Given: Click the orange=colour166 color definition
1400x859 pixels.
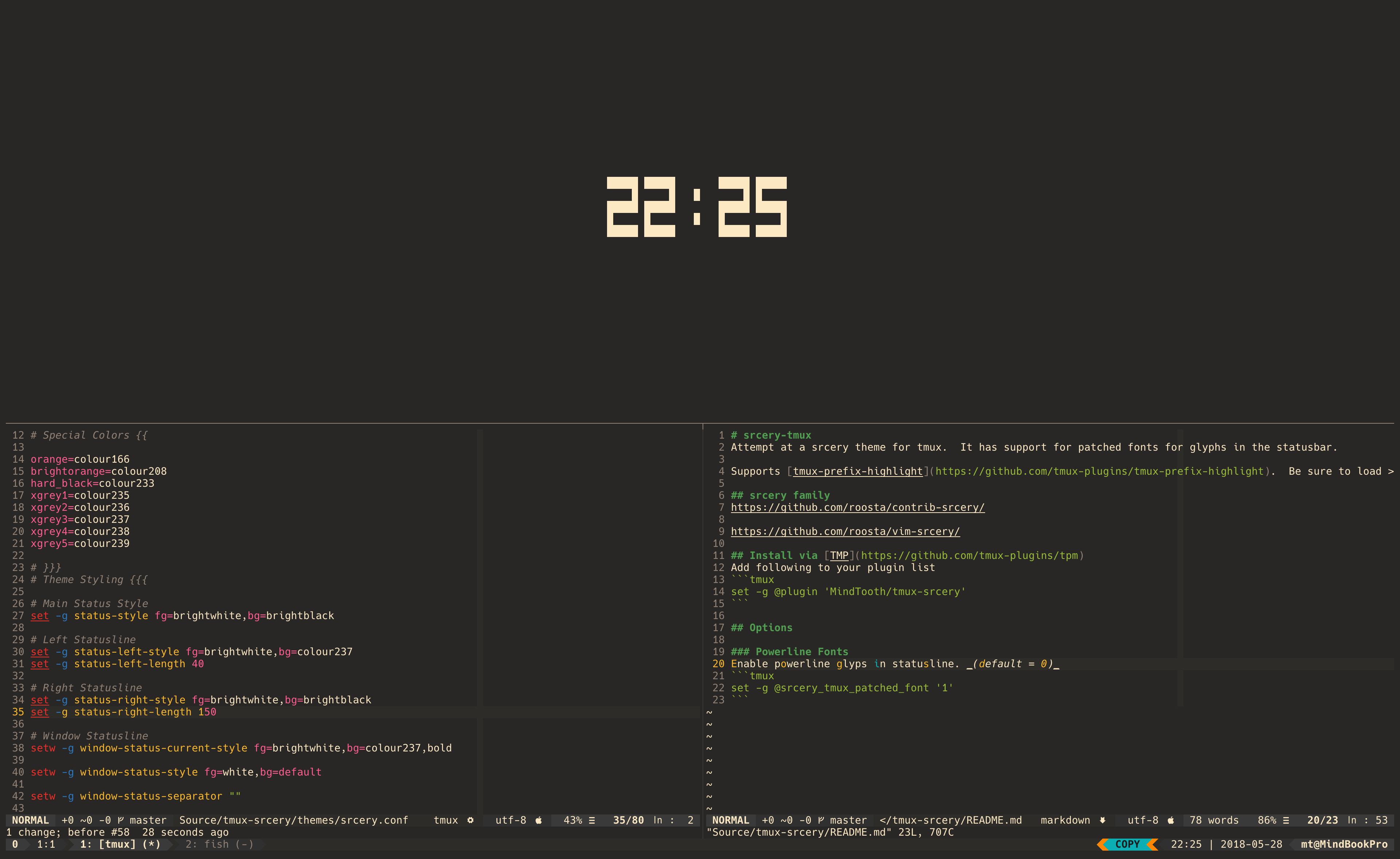Looking at the screenshot, I should (80, 459).
